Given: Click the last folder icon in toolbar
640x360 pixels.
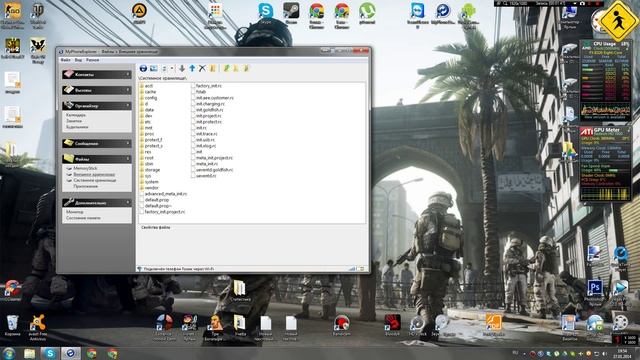Looking at the screenshot, I should (x=246, y=69).
